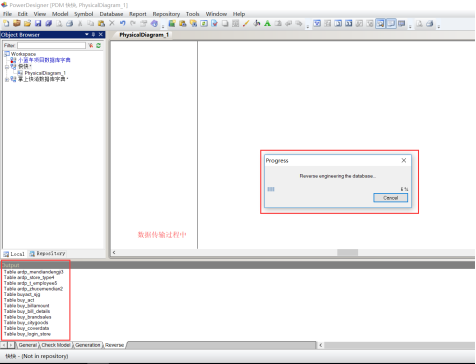The width and height of the screenshot is (476, 364).
Task: Open the Symbol menu
Action: coord(84,14)
